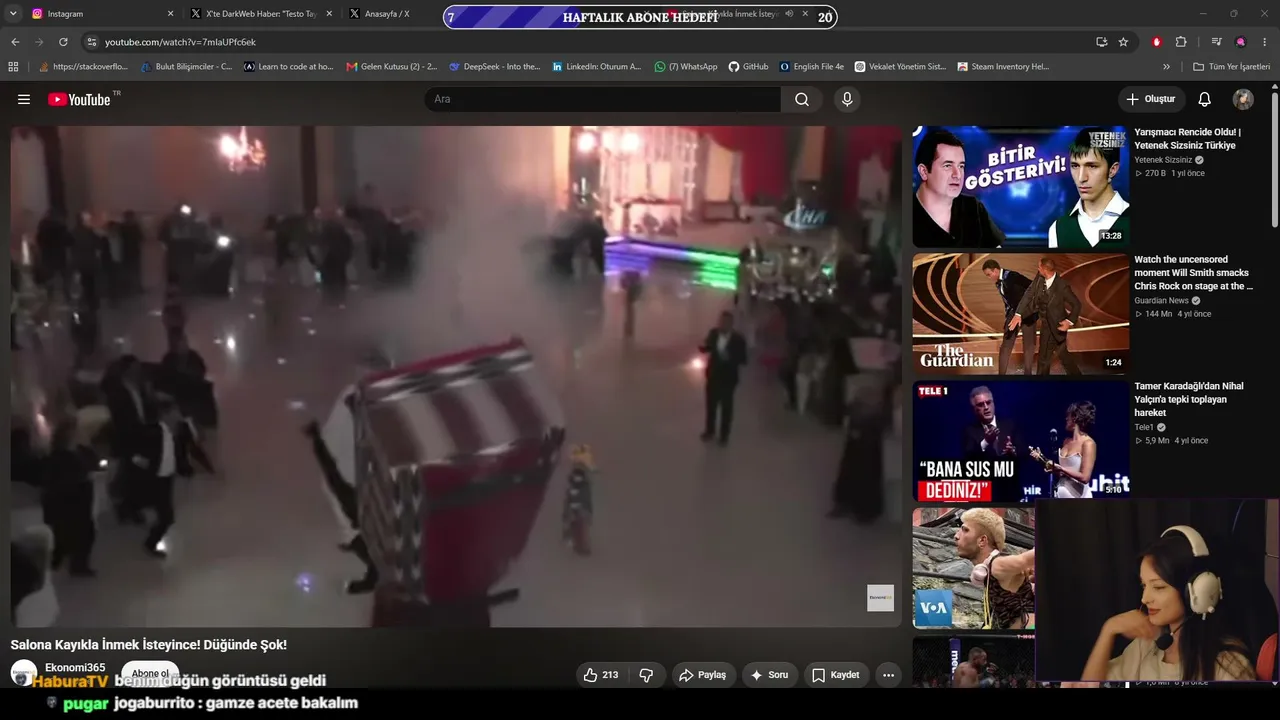Dislike the video with thumbs down
The image size is (1280, 720).
646,675
